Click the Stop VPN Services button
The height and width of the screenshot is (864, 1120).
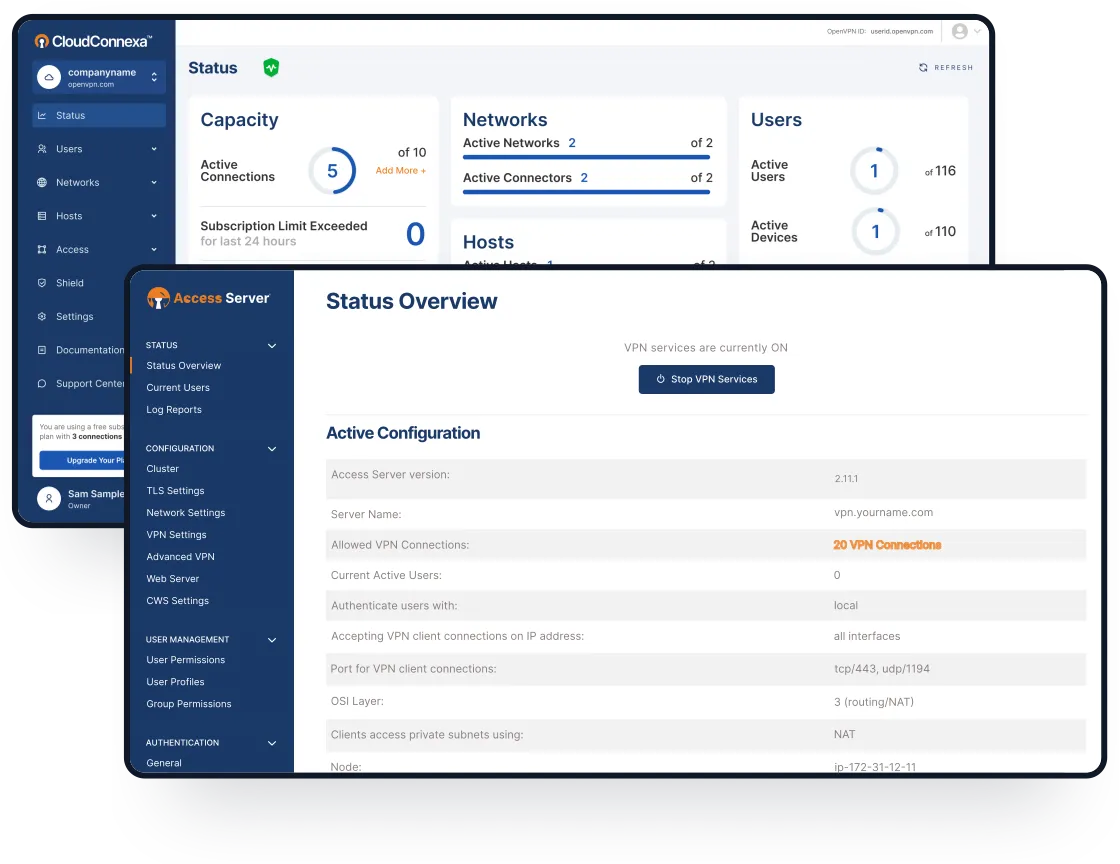[x=706, y=379]
